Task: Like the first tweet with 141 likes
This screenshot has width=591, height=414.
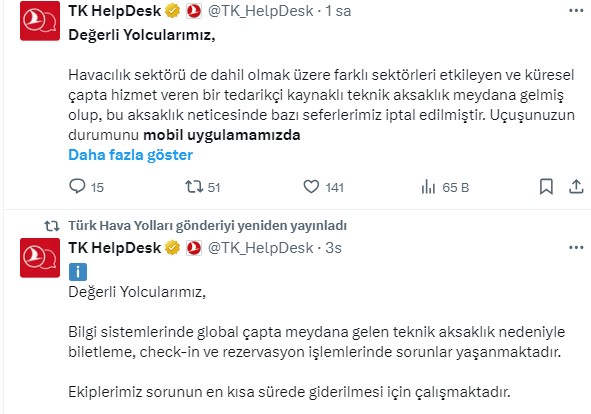Action: coord(324,187)
